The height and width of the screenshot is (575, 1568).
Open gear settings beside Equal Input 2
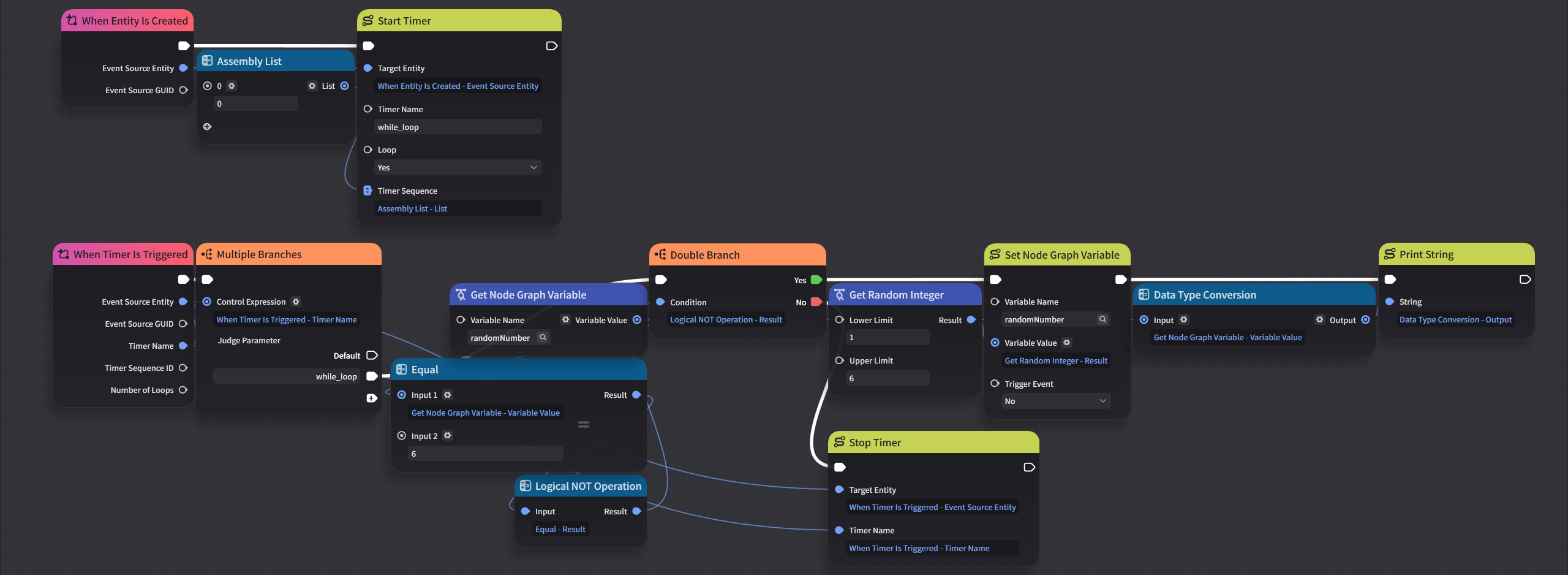(448, 435)
